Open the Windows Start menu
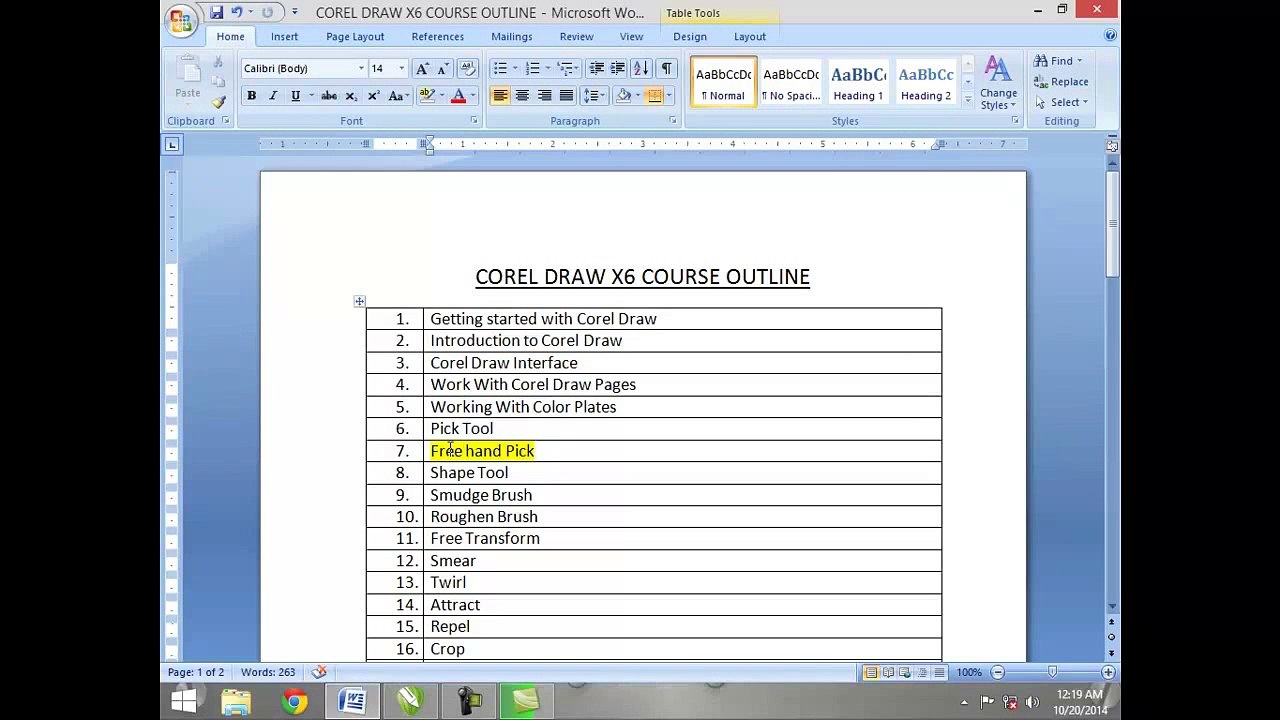The image size is (1280, 720). (184, 701)
